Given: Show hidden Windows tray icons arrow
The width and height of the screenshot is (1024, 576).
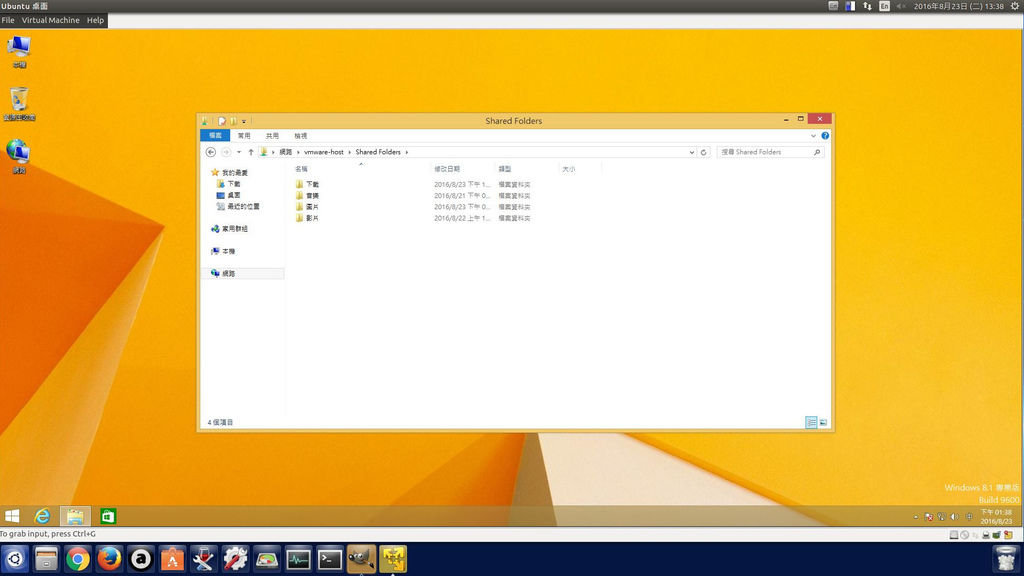Looking at the screenshot, I should click(x=916, y=517).
